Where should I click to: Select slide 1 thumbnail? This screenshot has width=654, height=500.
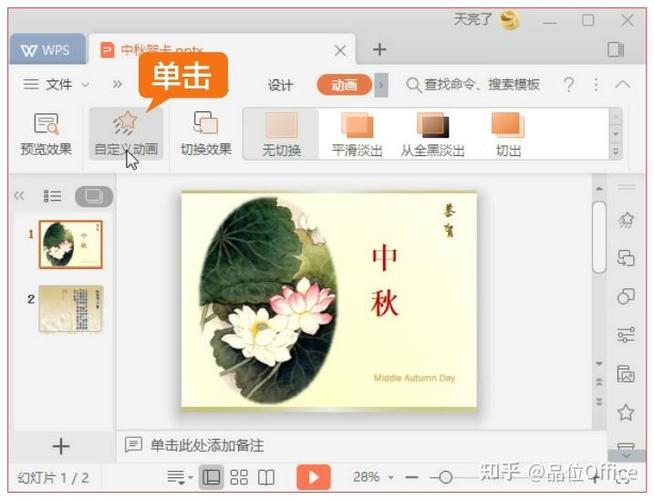coord(70,244)
